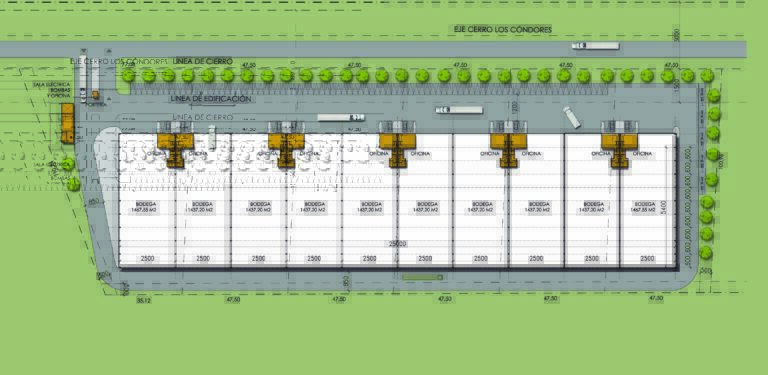Screen dimensions: 768x375
Task: Select the 35.12 dimension at the bottom left
Action: (x=144, y=300)
